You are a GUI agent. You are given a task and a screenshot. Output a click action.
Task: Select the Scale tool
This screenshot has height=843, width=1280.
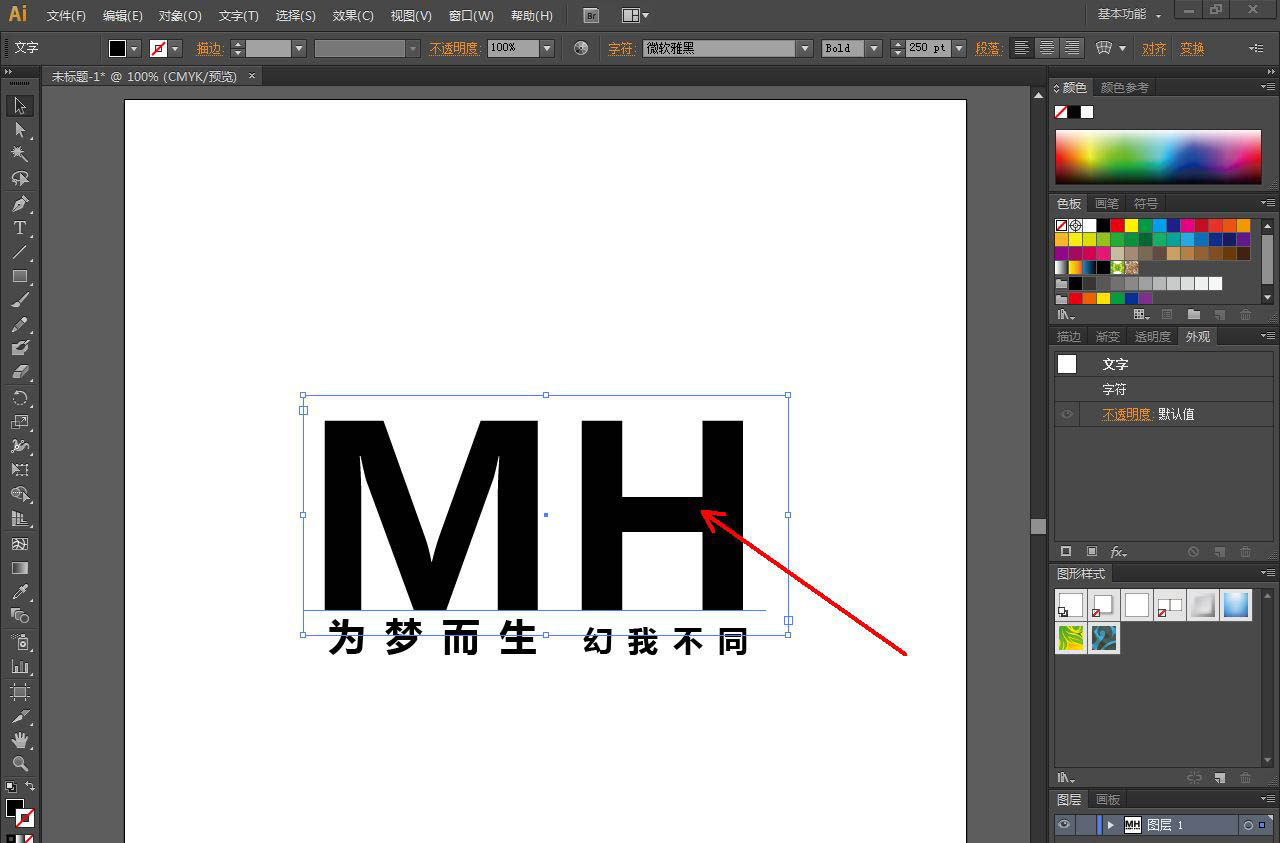(20, 422)
